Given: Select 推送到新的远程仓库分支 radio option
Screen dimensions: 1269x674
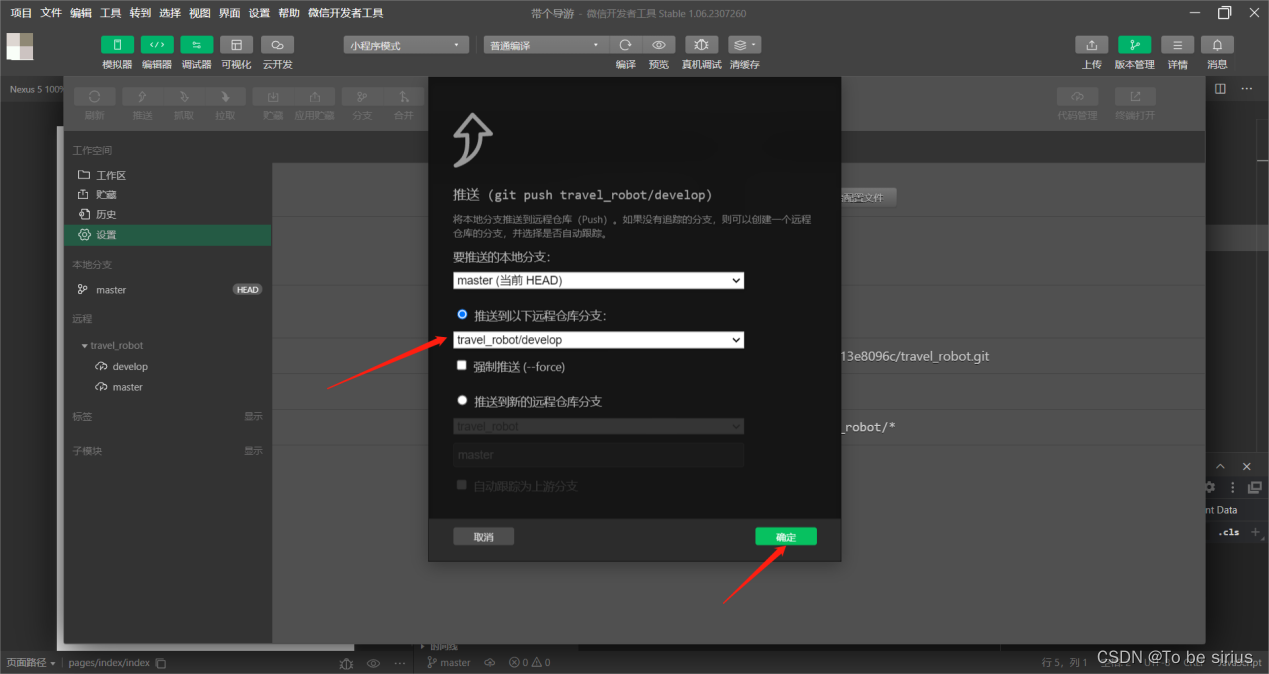Looking at the screenshot, I should pyautogui.click(x=462, y=400).
